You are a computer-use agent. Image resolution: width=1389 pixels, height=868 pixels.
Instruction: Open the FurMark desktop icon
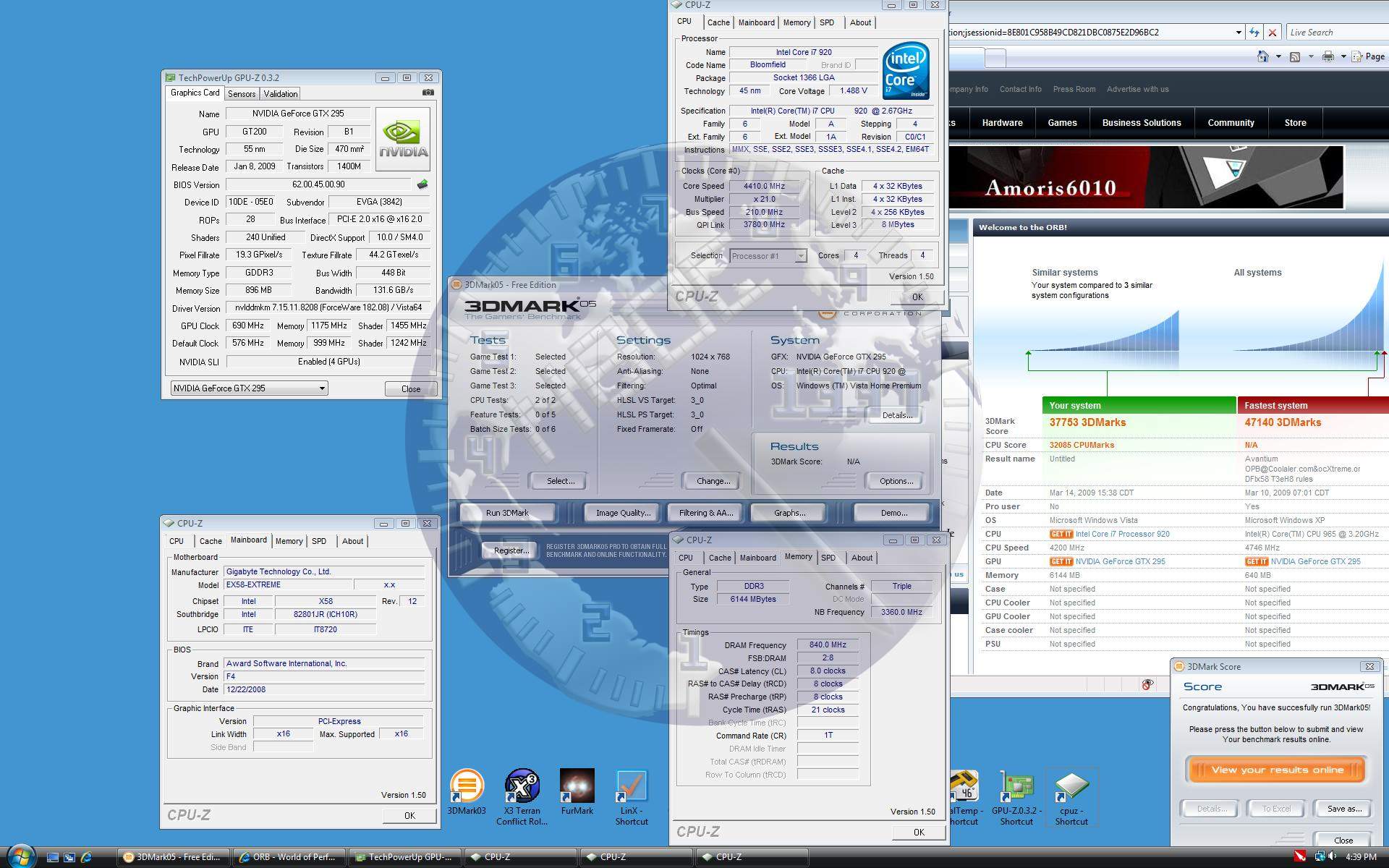coord(577,792)
